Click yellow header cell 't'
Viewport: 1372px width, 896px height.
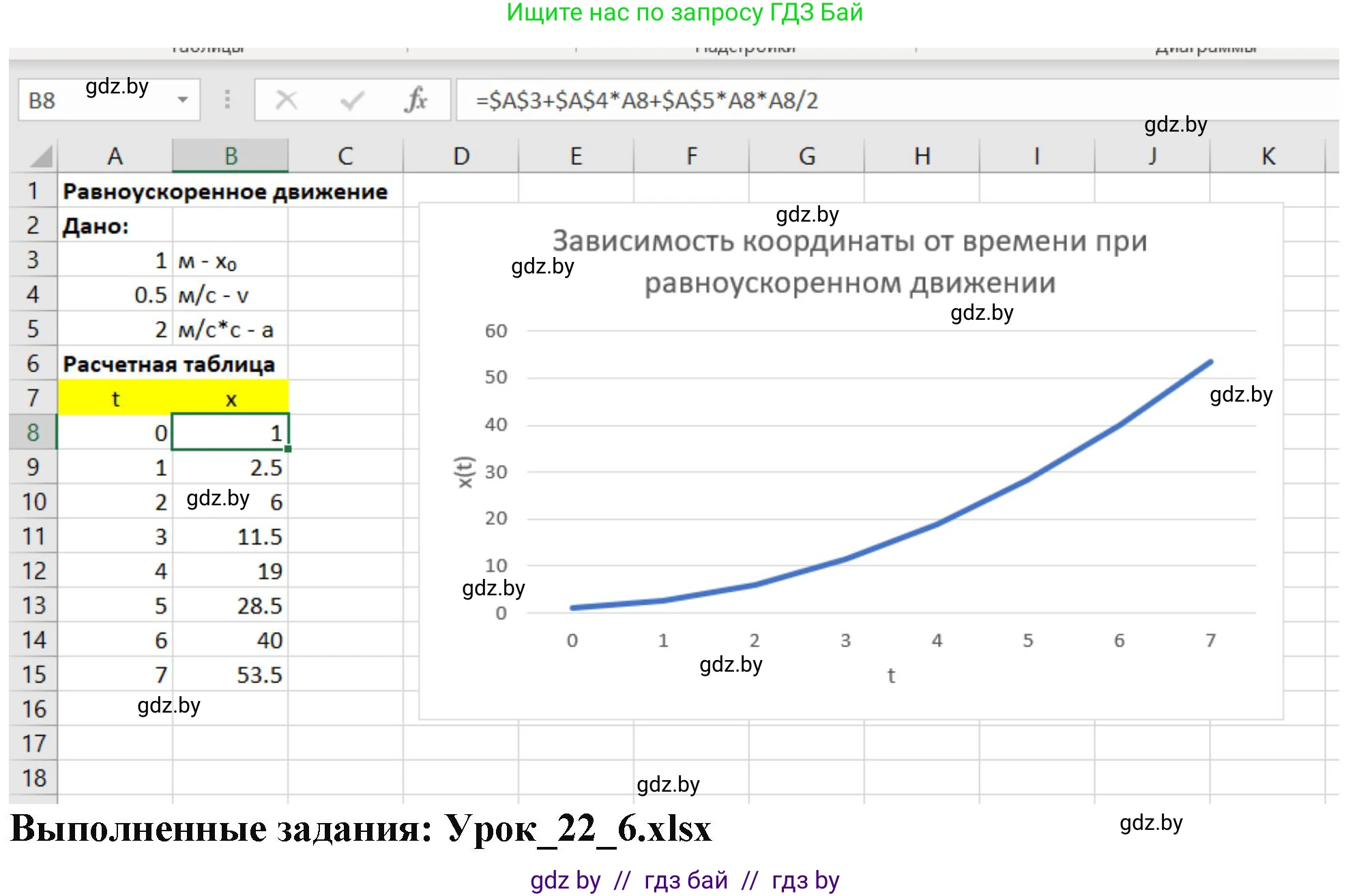click(115, 398)
